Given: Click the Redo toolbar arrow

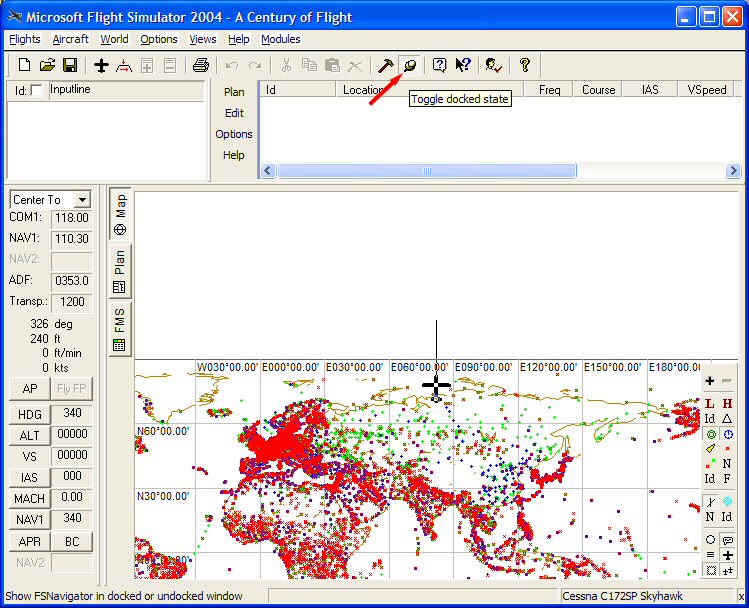Looking at the screenshot, I should [255, 65].
